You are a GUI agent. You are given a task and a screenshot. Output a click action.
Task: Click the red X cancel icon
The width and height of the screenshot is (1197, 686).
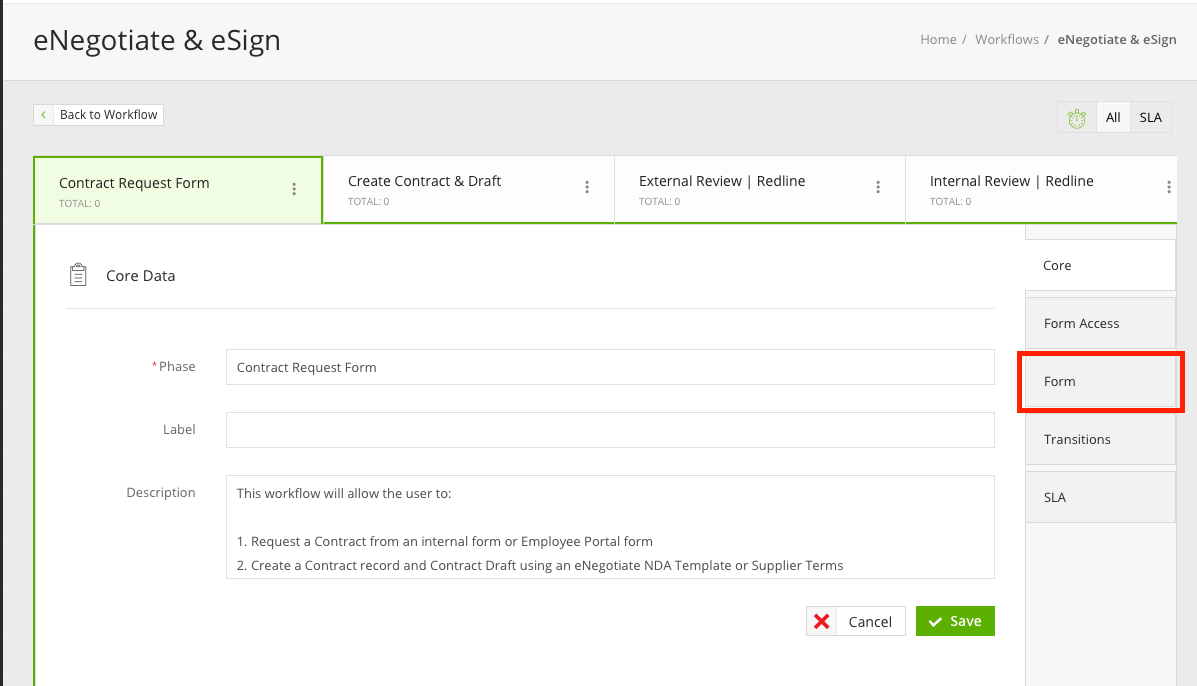pos(821,621)
